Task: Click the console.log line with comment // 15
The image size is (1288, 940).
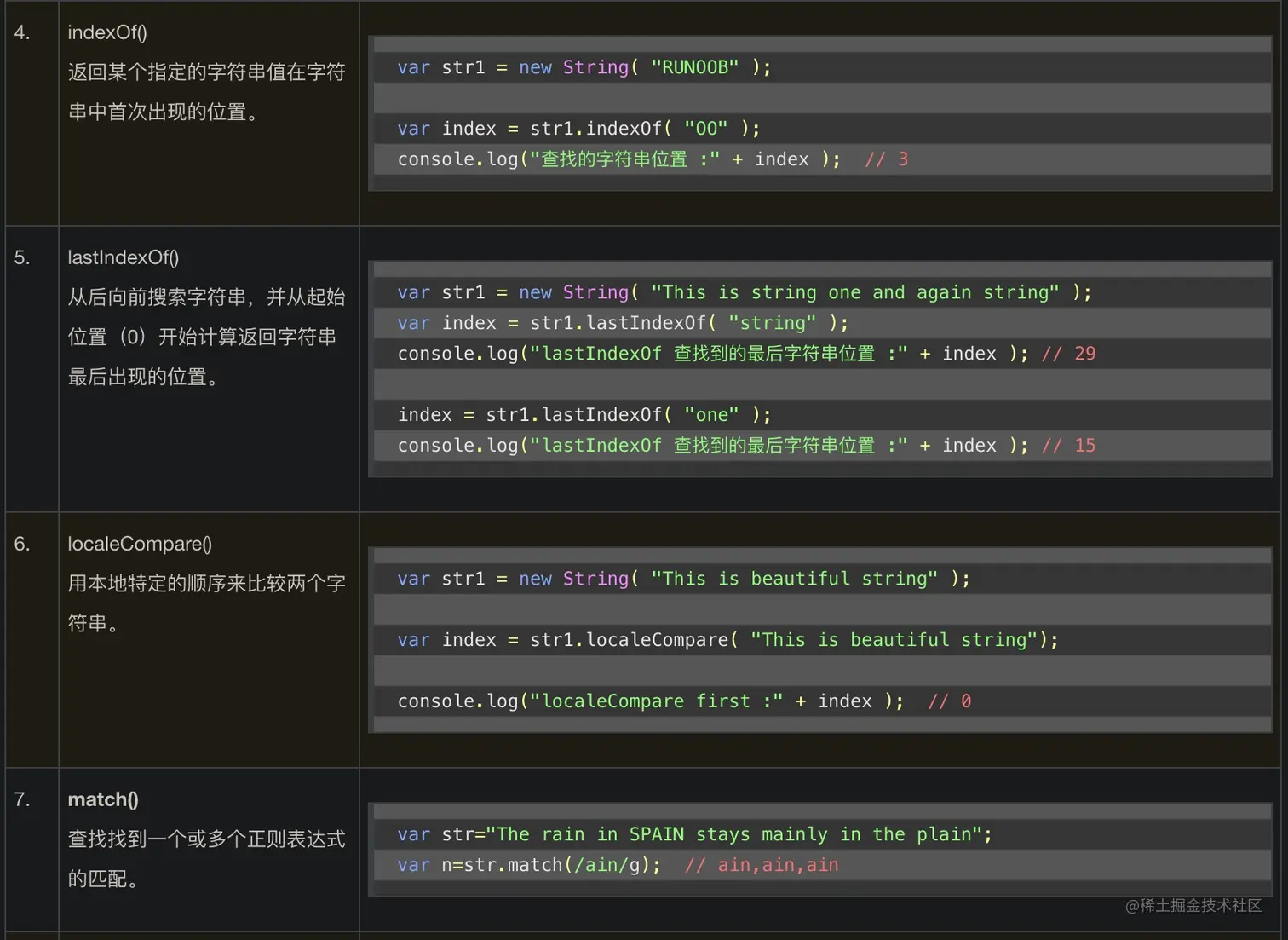Action: pyautogui.click(x=746, y=446)
